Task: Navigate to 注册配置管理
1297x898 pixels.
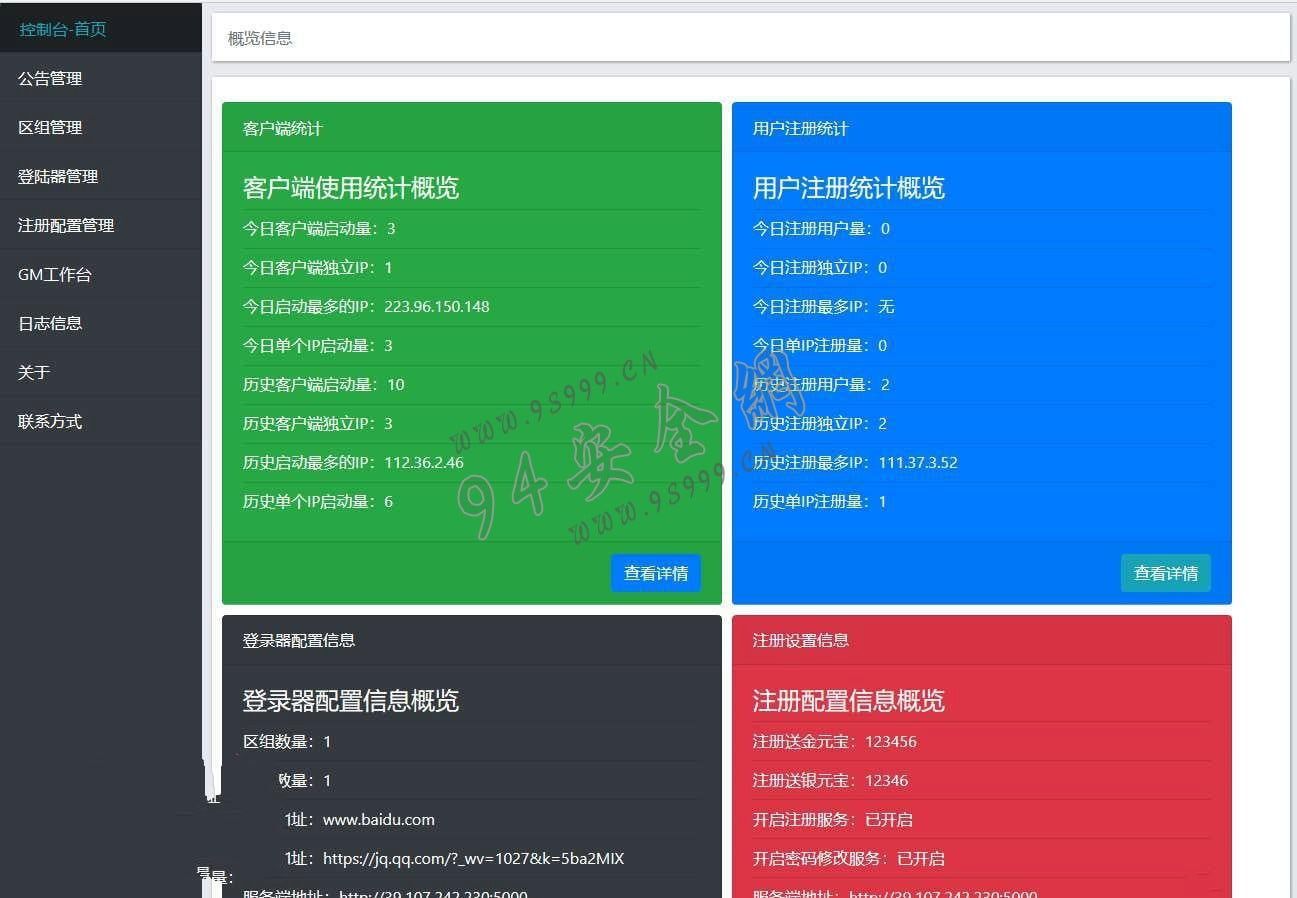Action: click(66, 225)
